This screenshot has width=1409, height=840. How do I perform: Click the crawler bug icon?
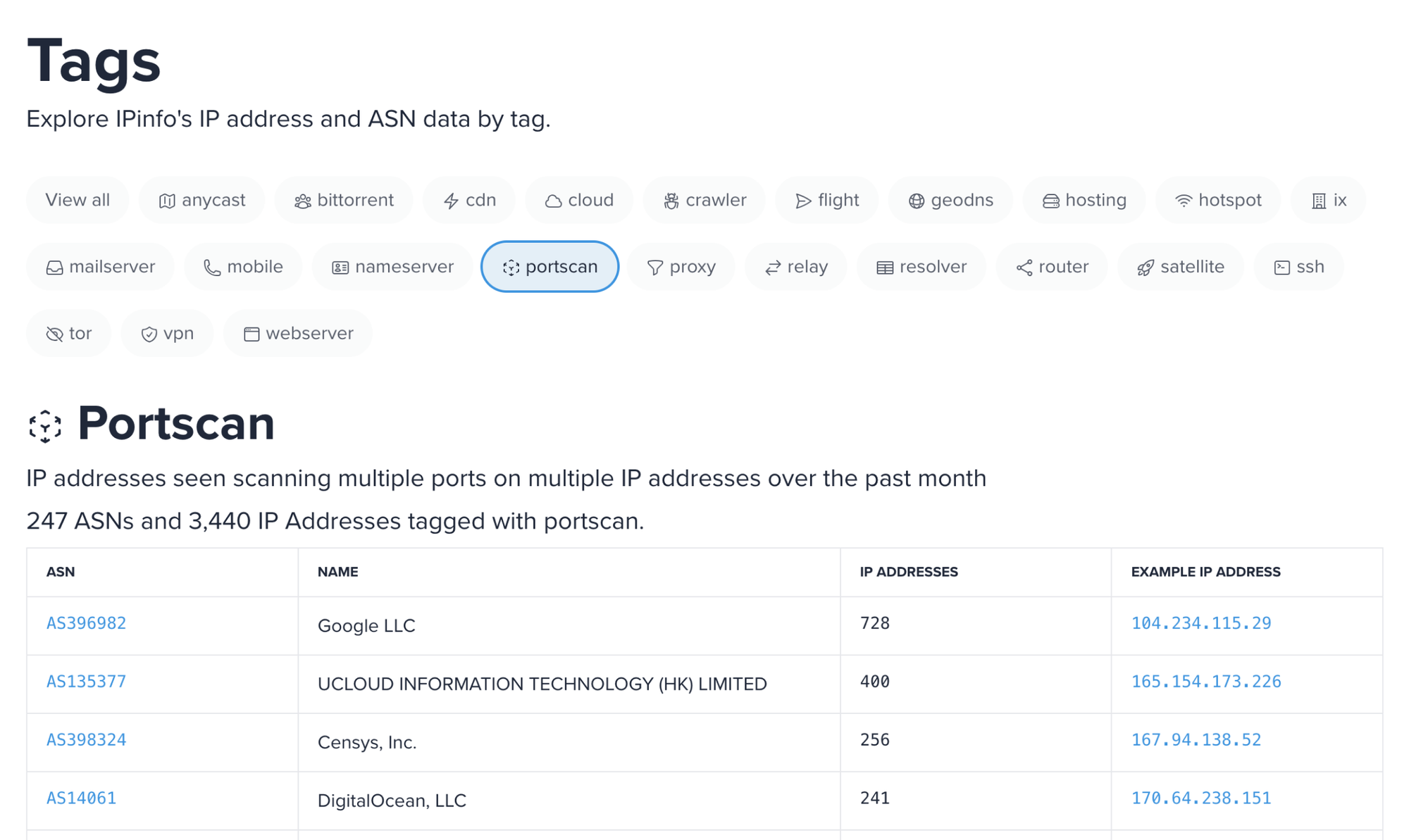coord(671,201)
